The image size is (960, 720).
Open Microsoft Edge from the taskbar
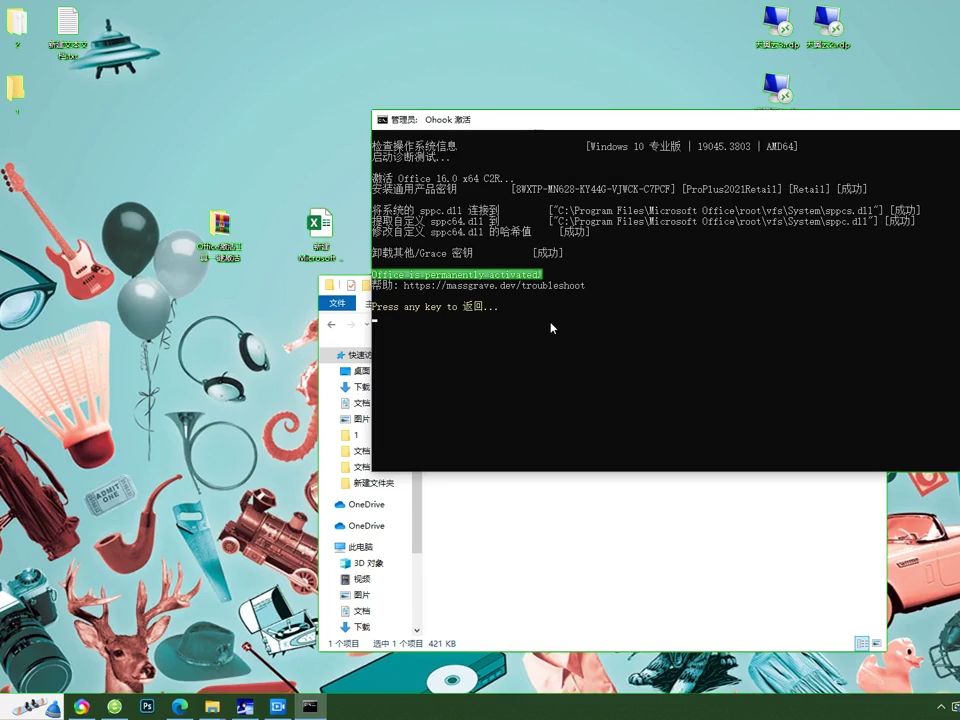coord(179,707)
